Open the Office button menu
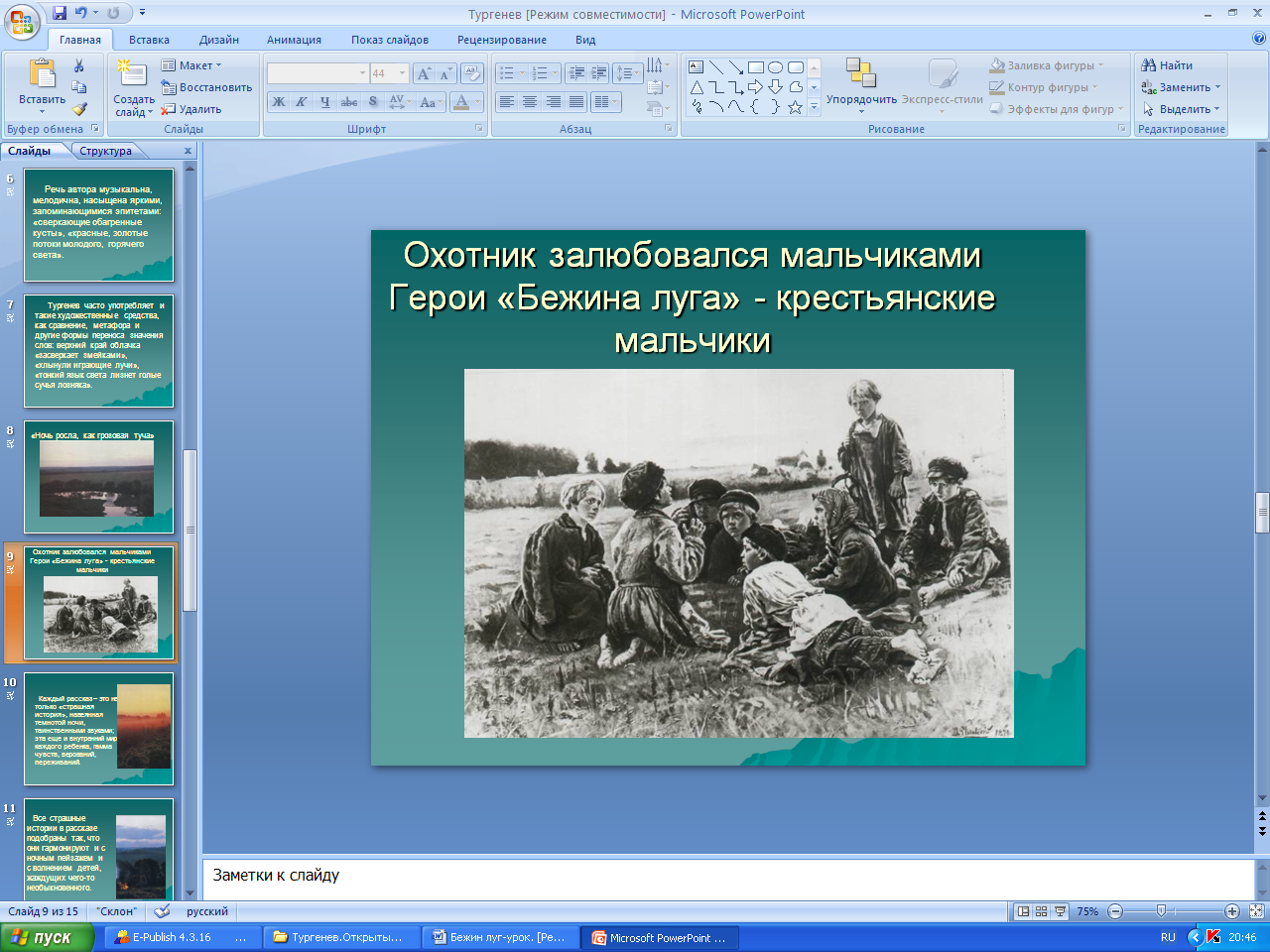 pos(22,21)
